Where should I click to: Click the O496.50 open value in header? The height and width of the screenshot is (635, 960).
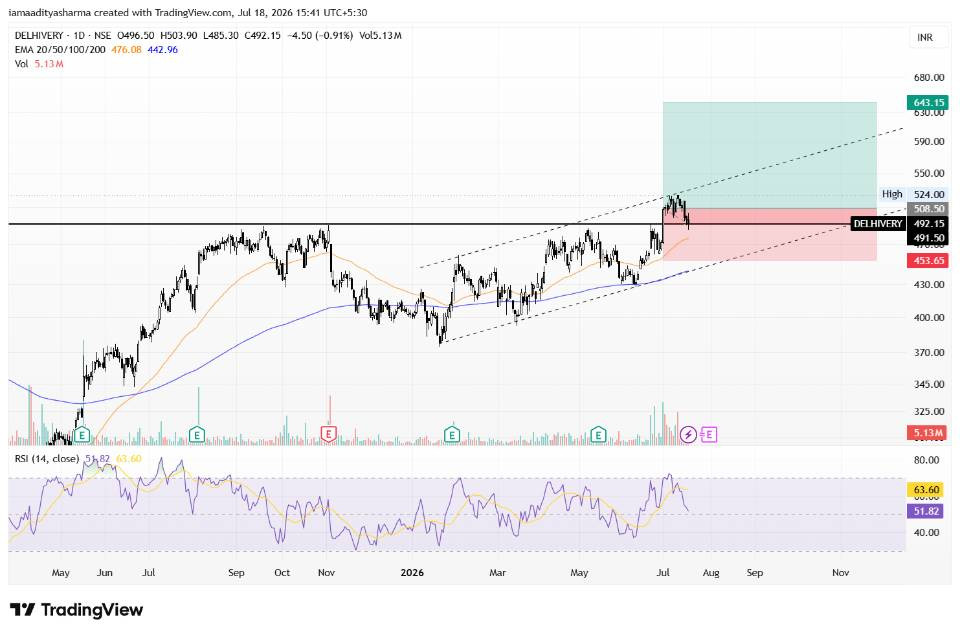pos(135,36)
